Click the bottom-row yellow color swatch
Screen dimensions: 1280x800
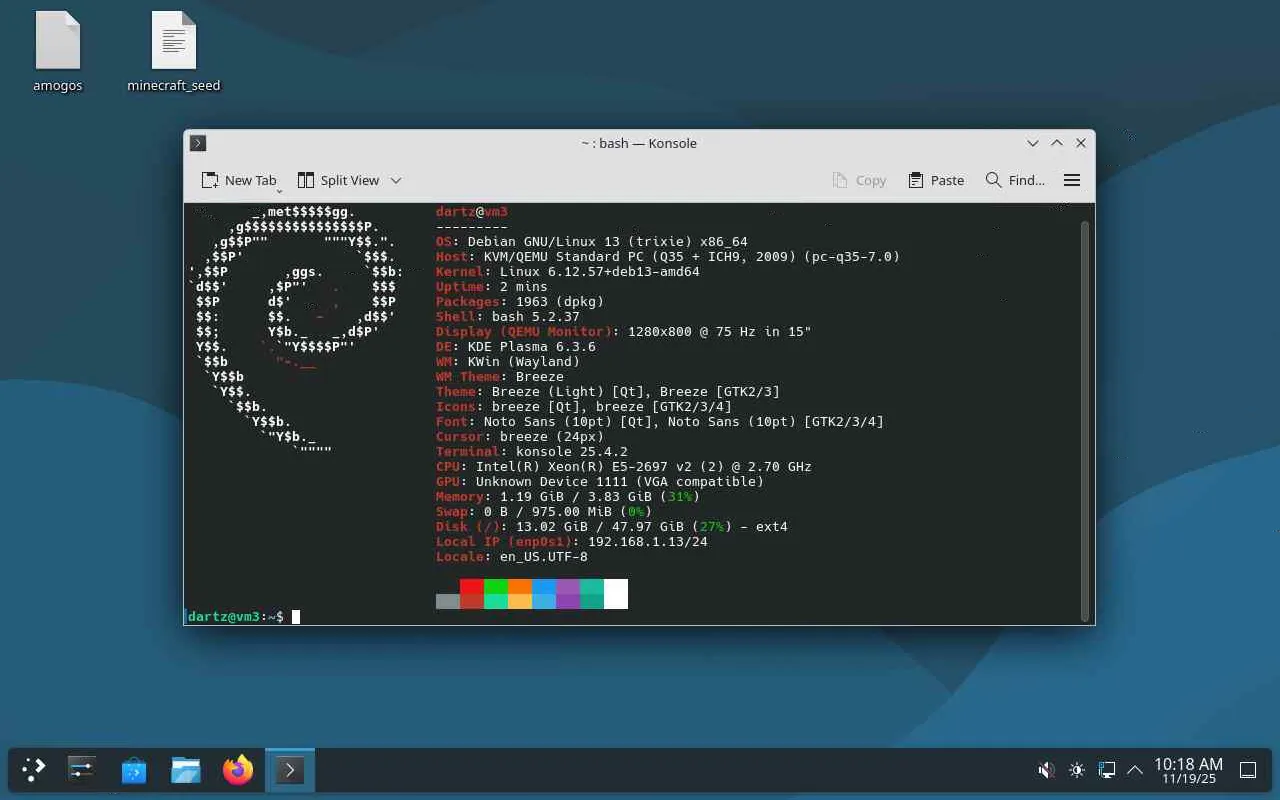coord(520,601)
